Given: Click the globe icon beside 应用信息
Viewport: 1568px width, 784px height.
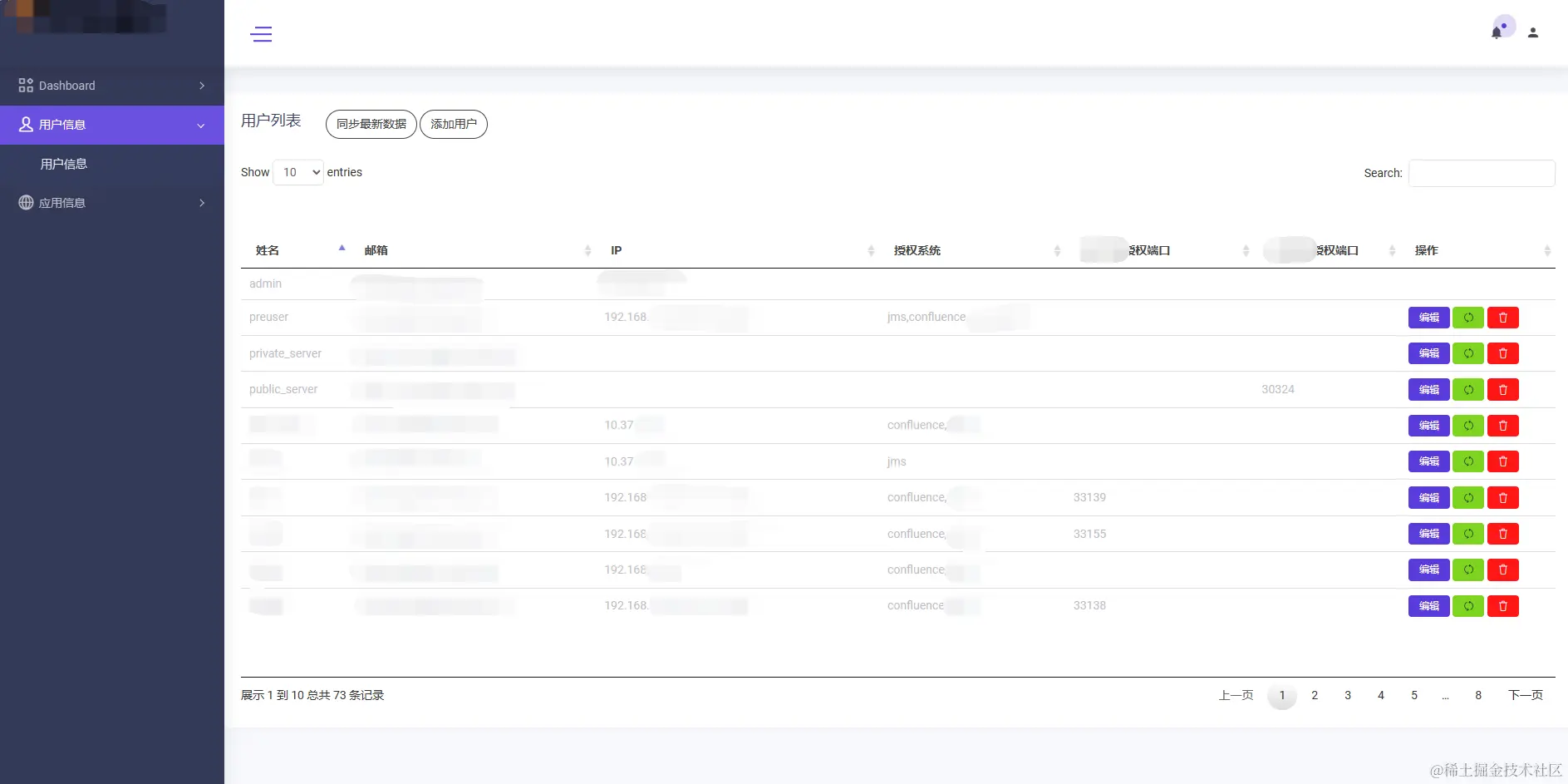Looking at the screenshot, I should tap(26, 203).
